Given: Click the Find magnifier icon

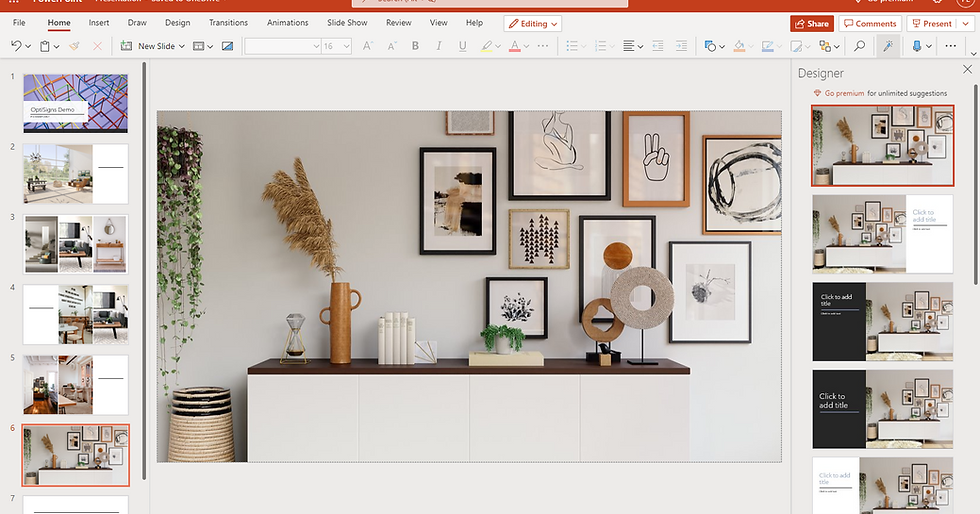Looking at the screenshot, I should click(x=859, y=46).
